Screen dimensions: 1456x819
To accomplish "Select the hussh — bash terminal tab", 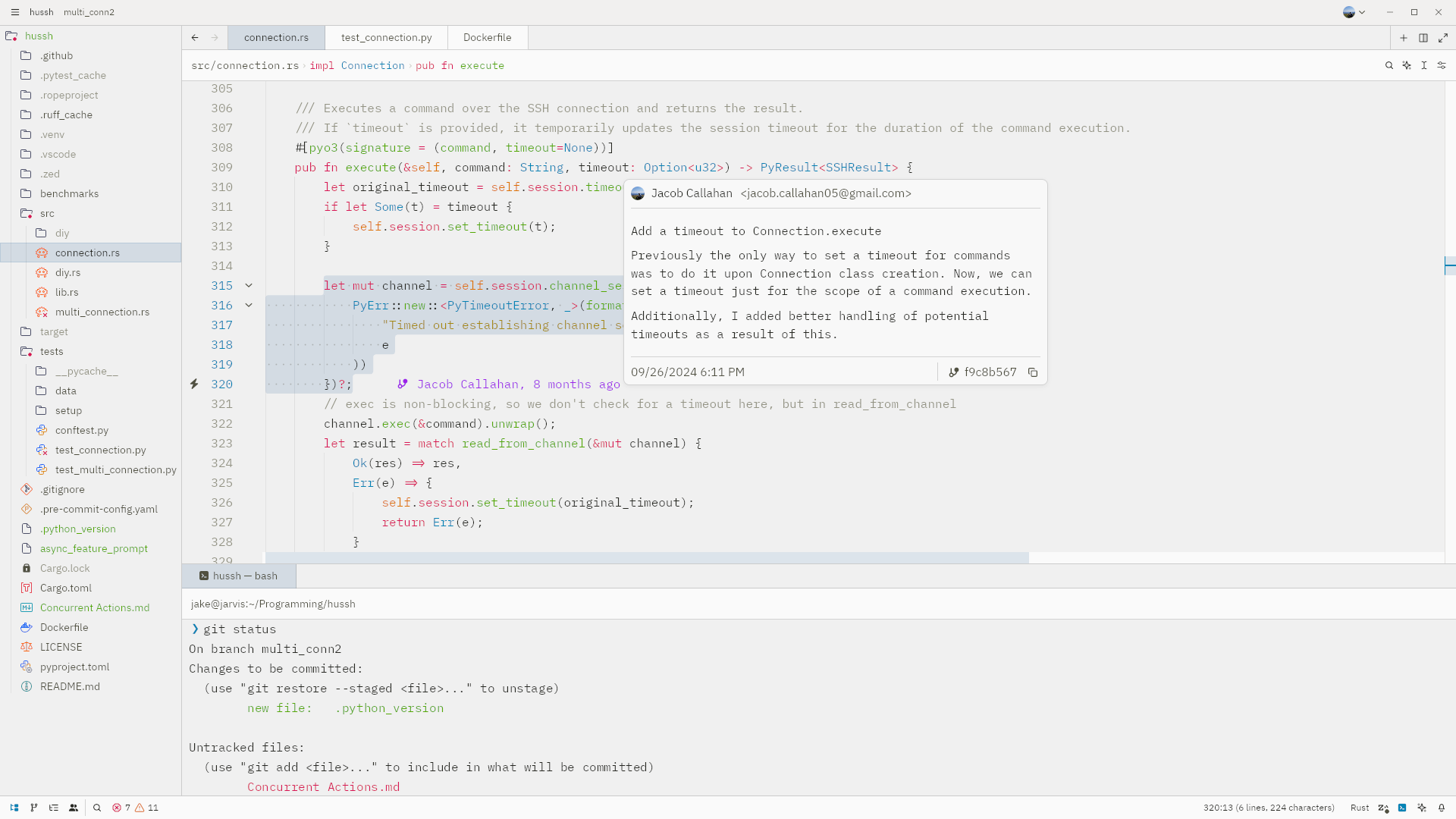I will (239, 576).
